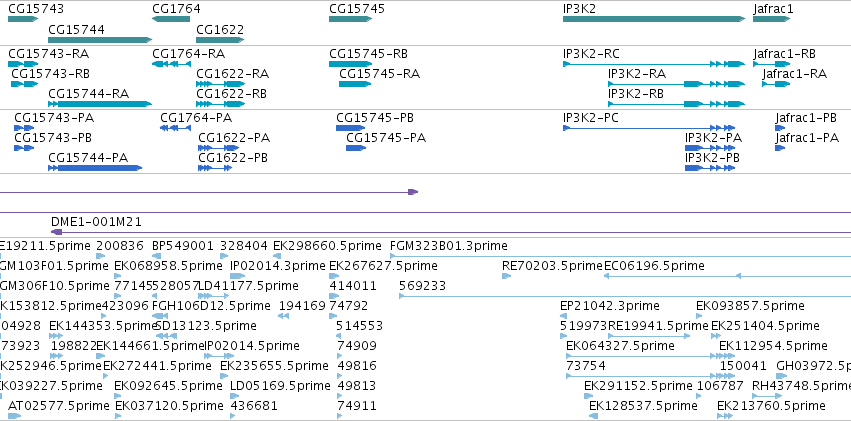Image resolution: width=851 pixels, height=421 pixels.
Task: Click the IP02014.5prime EST label
Action: (x=252, y=346)
